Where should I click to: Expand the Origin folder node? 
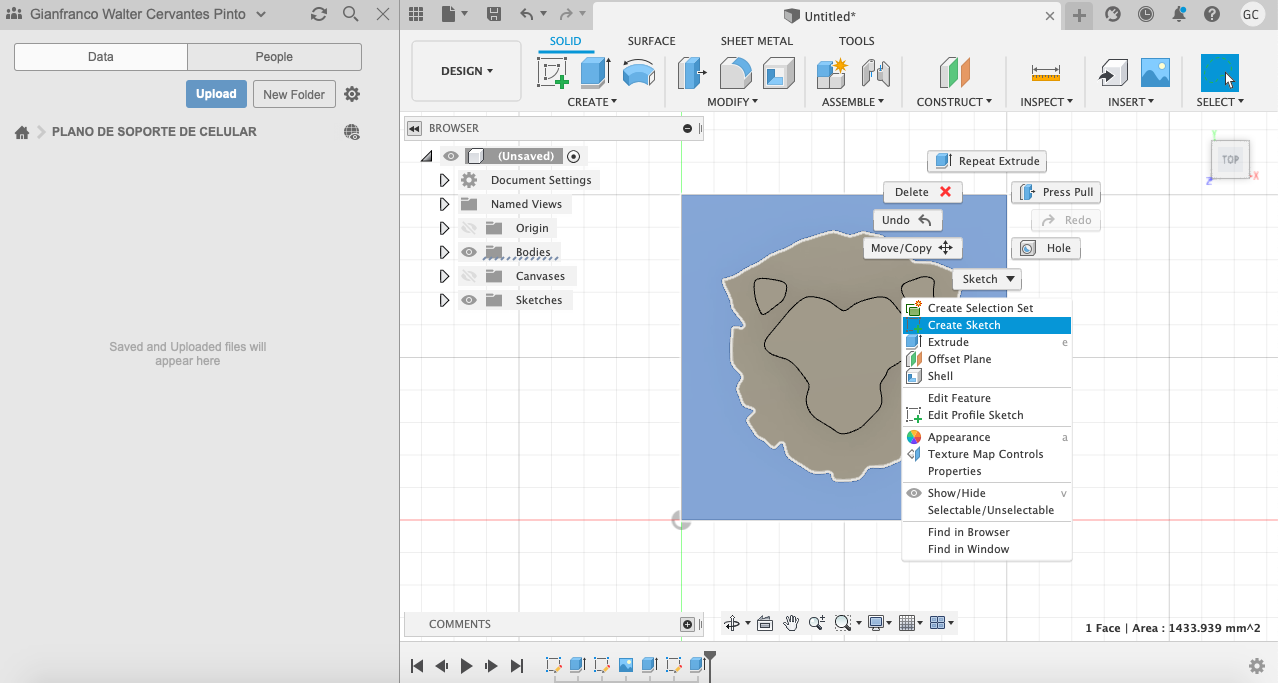pos(445,228)
